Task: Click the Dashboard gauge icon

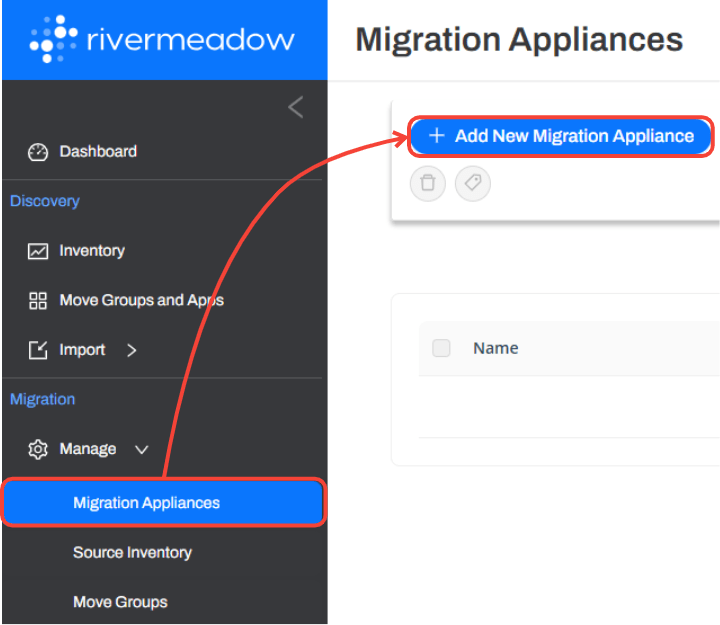Action: (x=38, y=152)
